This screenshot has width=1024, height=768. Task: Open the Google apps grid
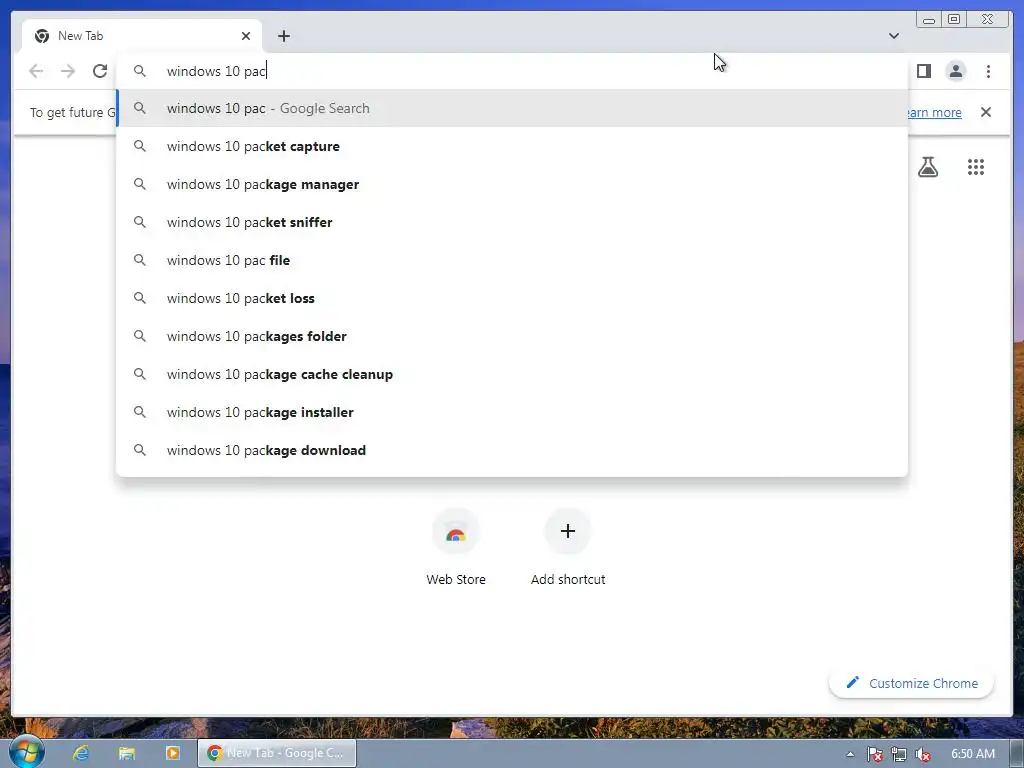(976, 167)
